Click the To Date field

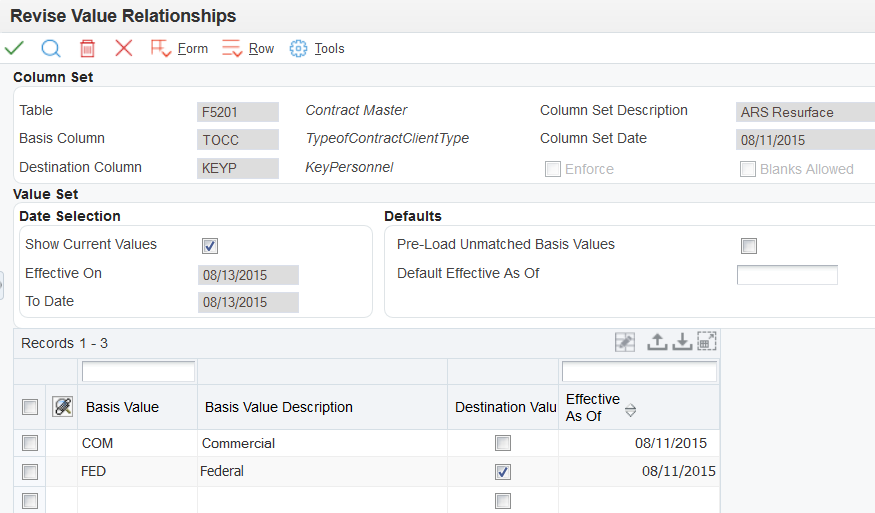(248, 302)
